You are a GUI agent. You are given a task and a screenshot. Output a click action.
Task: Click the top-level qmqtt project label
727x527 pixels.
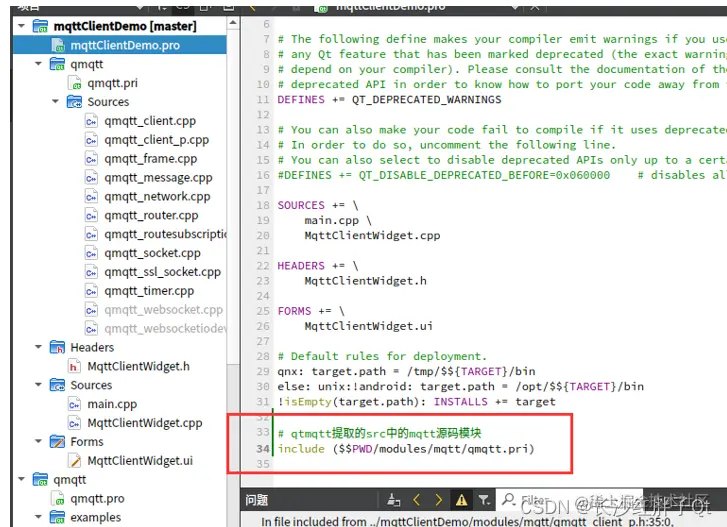click(70, 480)
